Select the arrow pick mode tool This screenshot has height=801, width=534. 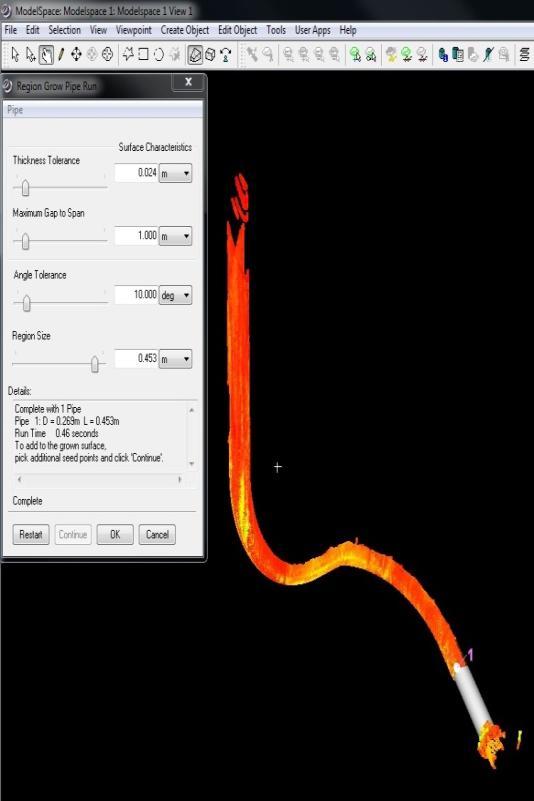pyautogui.click(x=15, y=54)
